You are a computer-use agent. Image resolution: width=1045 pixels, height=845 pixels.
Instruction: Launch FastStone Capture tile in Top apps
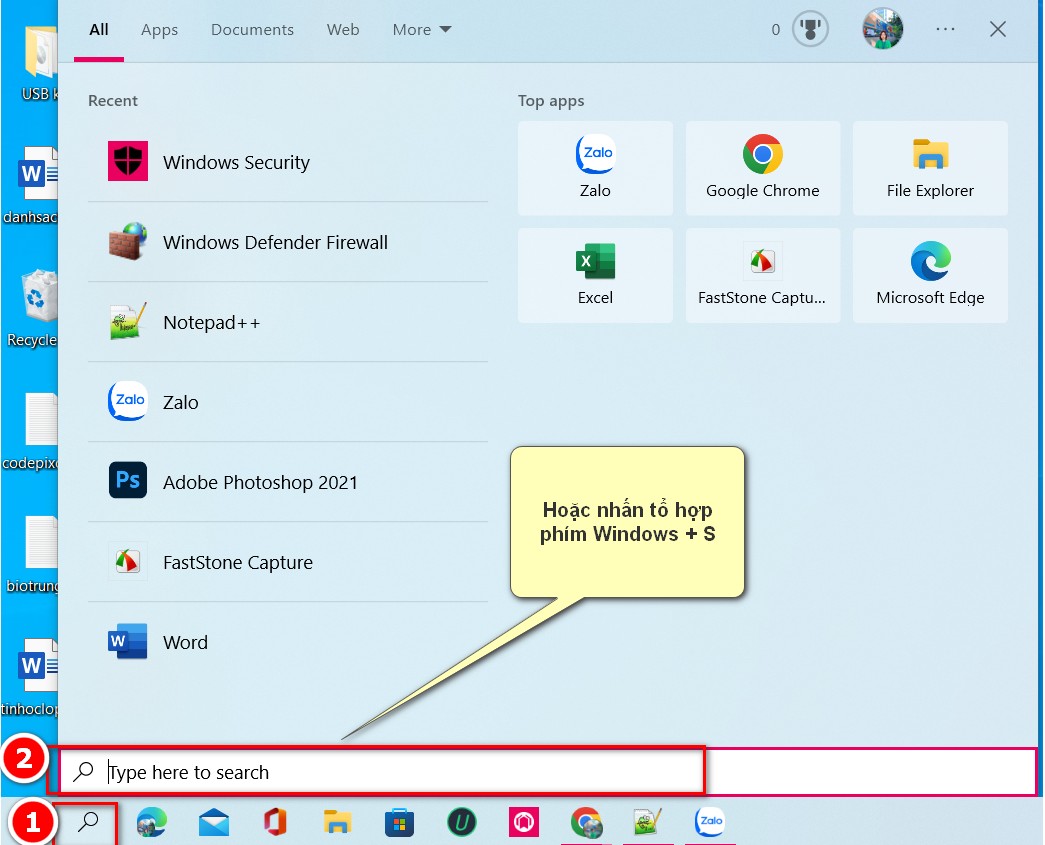[x=762, y=275]
